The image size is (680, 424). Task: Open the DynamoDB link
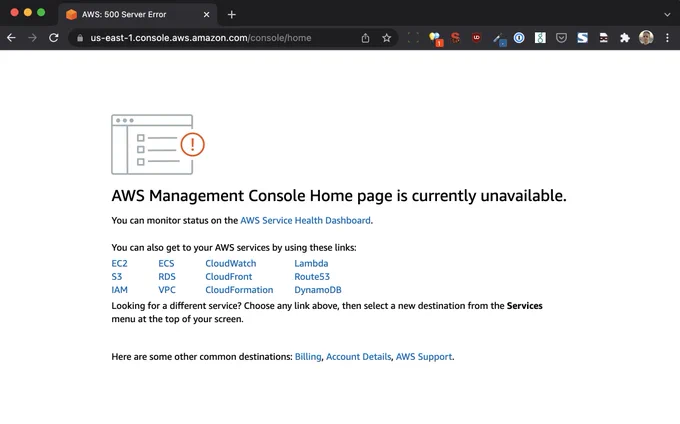[x=318, y=290]
